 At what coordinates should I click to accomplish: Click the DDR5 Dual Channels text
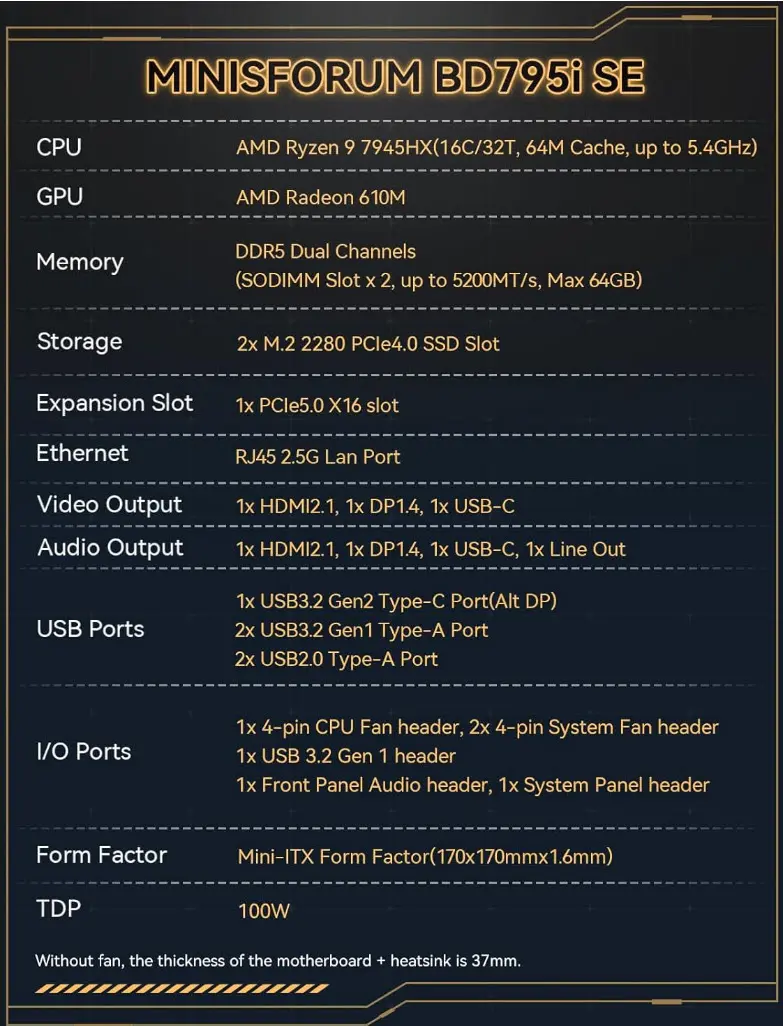(325, 251)
